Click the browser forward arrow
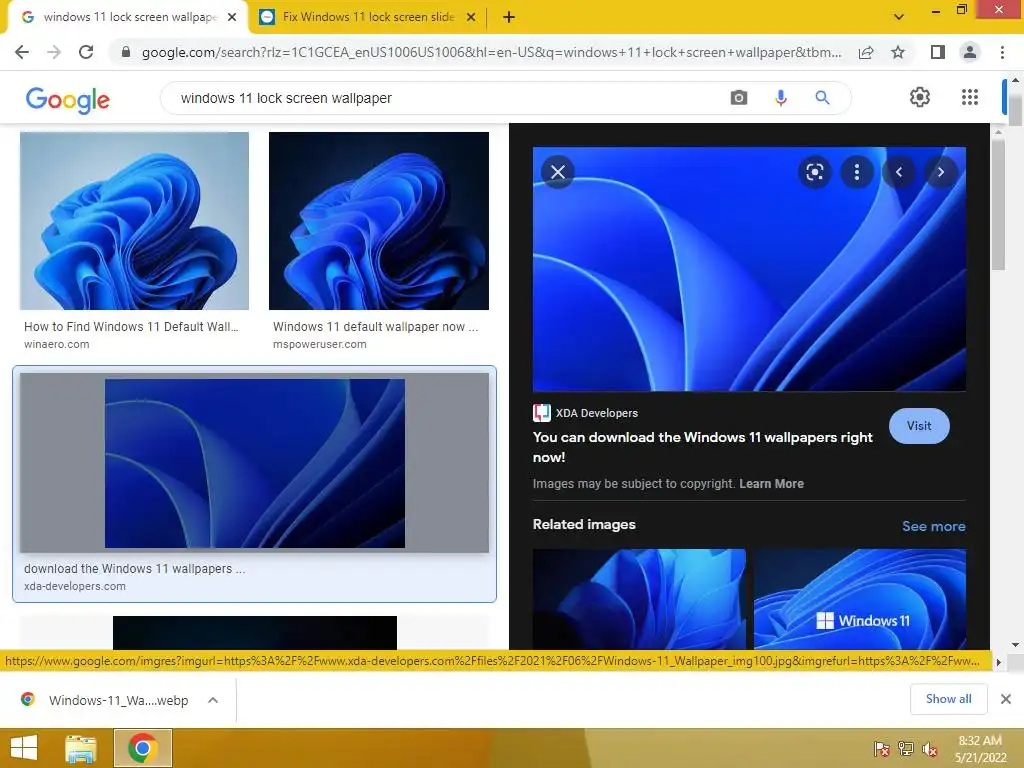This screenshot has width=1024, height=768. 54,52
